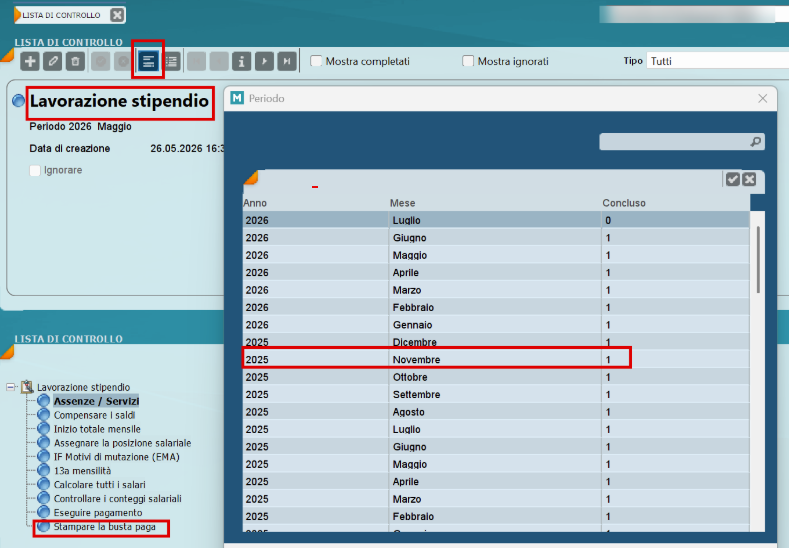
Task: Select period row 2025 Settembre
Action: click(x=496, y=395)
